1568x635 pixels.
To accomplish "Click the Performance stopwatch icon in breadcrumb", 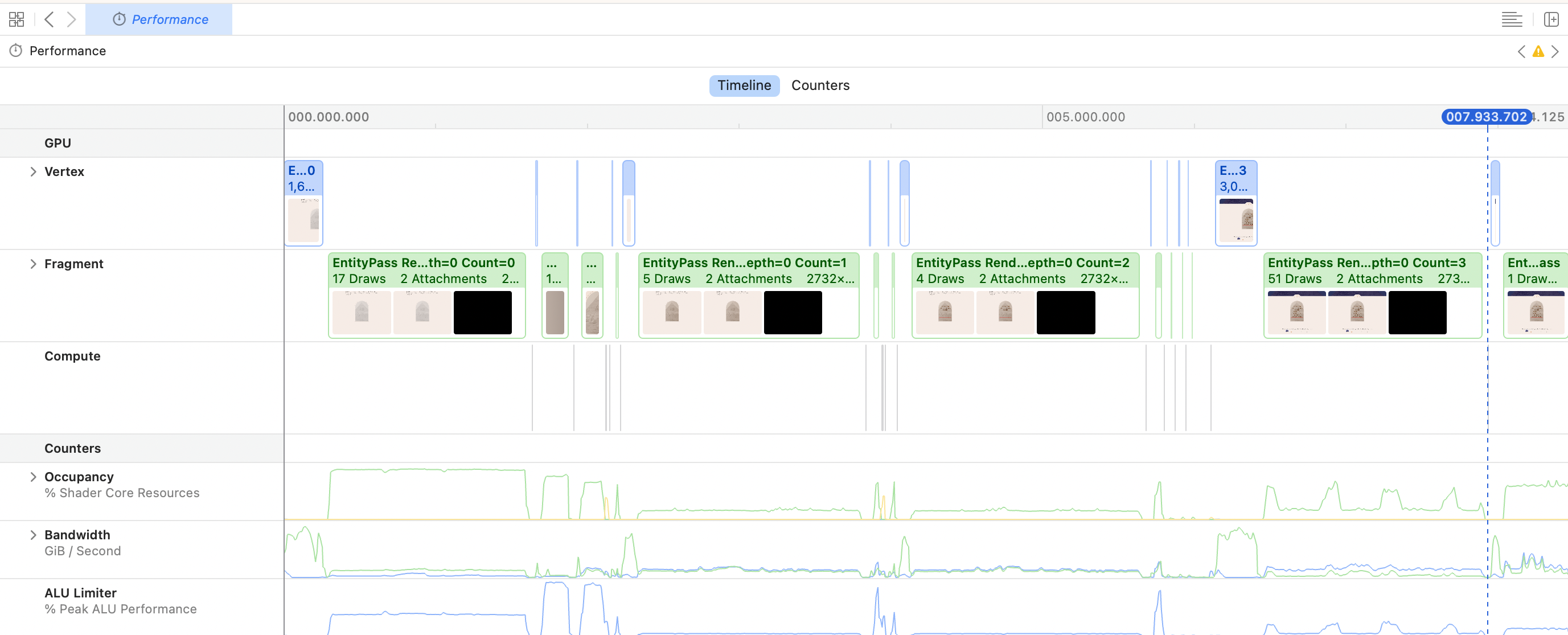I will [16, 51].
